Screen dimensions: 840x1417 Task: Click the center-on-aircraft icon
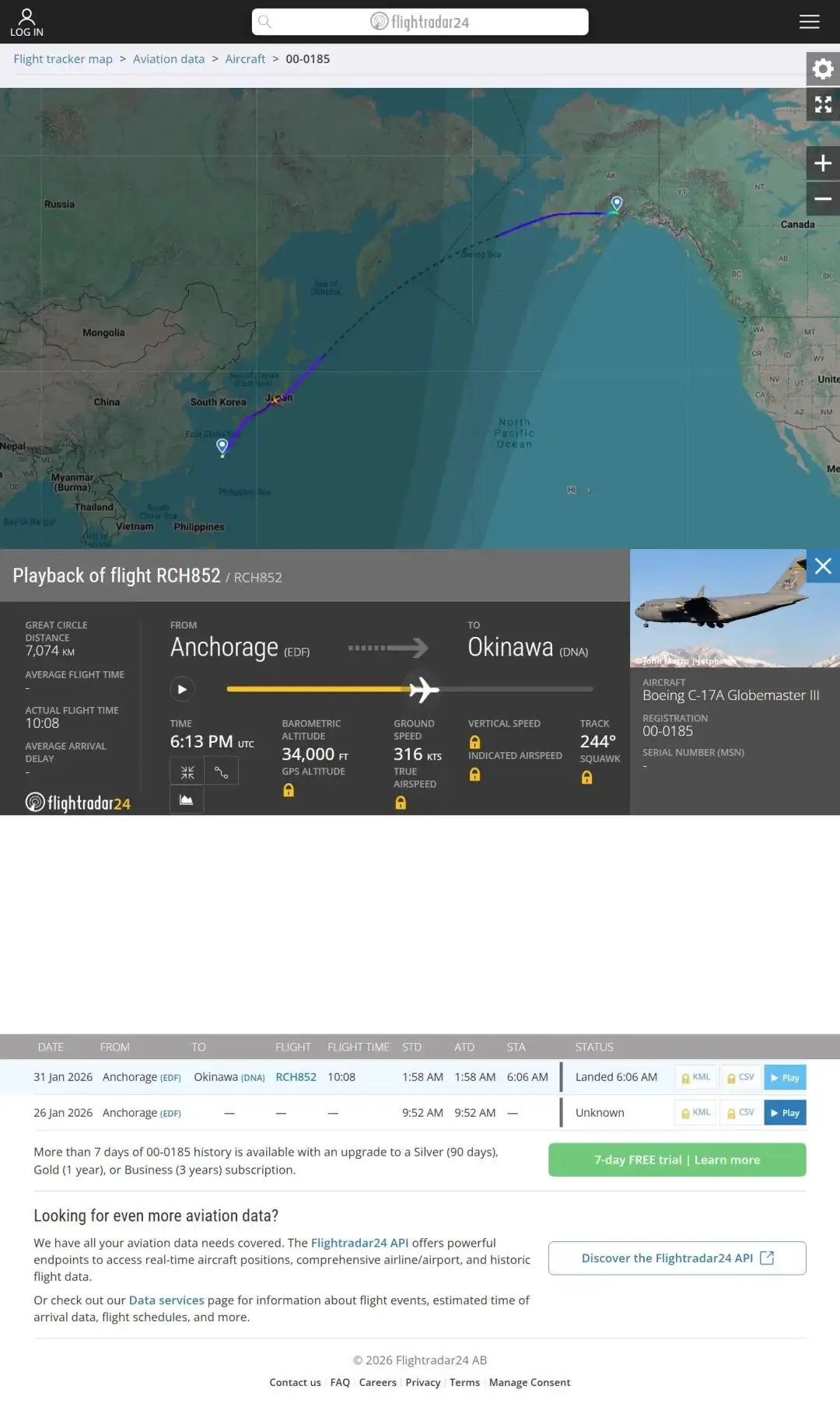[187, 771]
